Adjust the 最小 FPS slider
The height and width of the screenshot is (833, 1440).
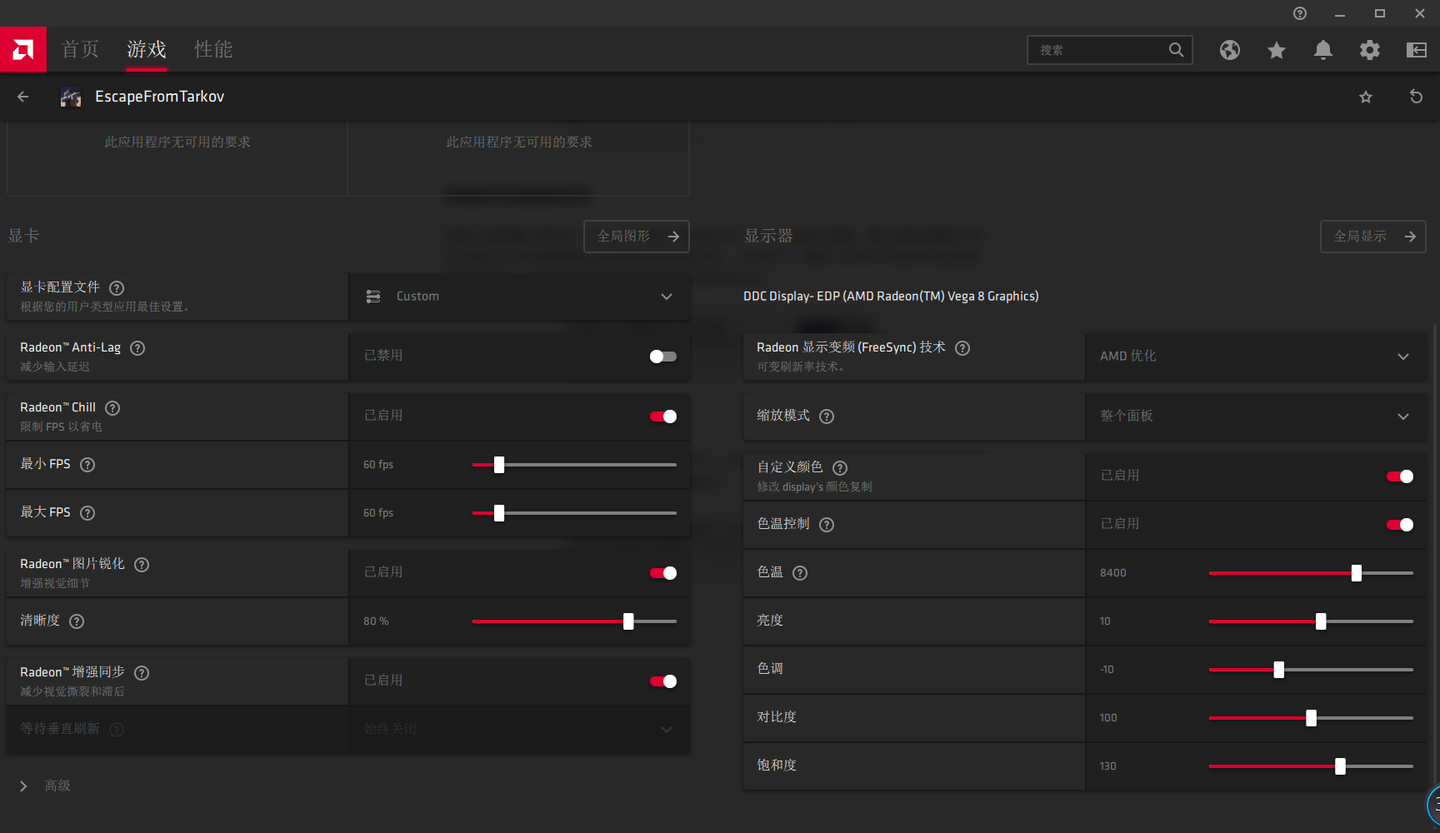(574, 465)
